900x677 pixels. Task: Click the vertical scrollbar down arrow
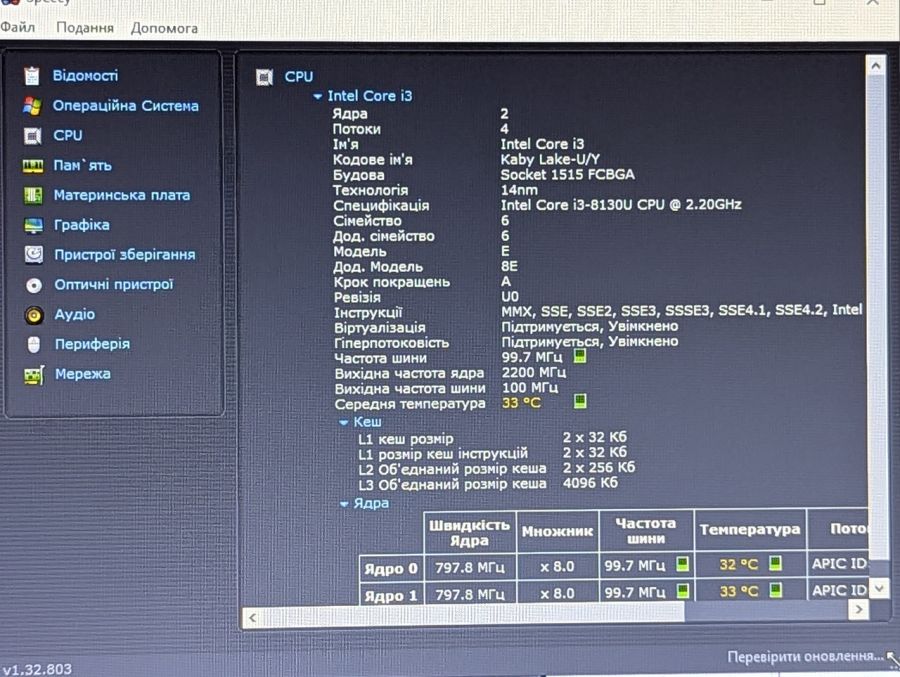[879, 588]
